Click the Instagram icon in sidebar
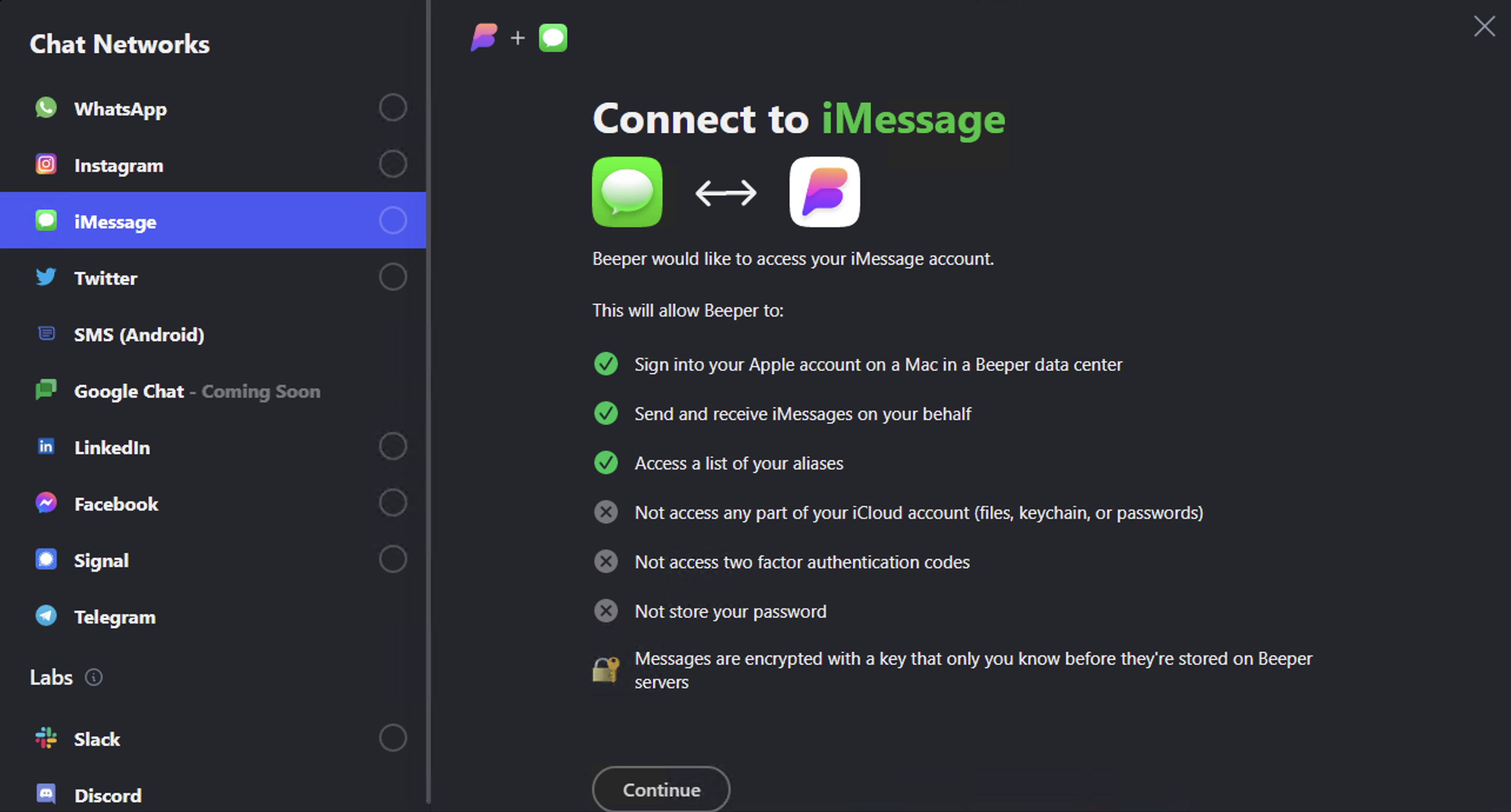 46,164
